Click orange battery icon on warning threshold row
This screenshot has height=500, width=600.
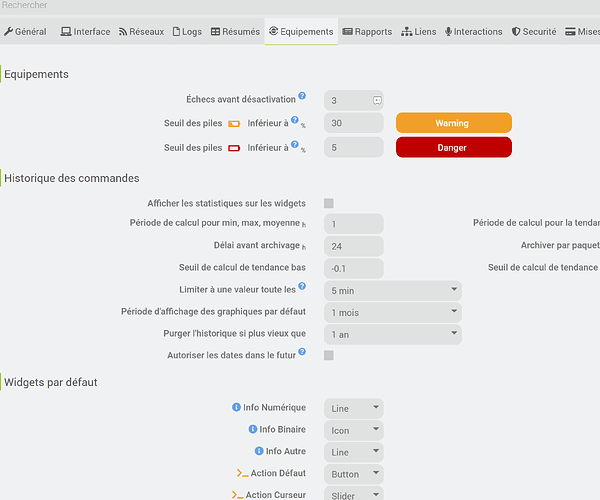(x=234, y=124)
